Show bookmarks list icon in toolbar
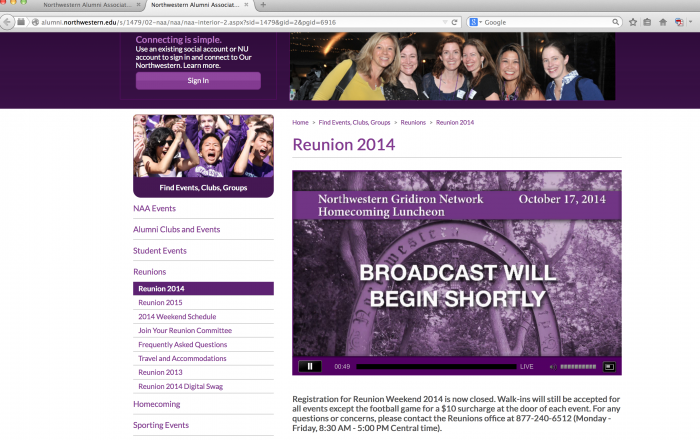The height and width of the screenshot is (440, 700). point(647,22)
